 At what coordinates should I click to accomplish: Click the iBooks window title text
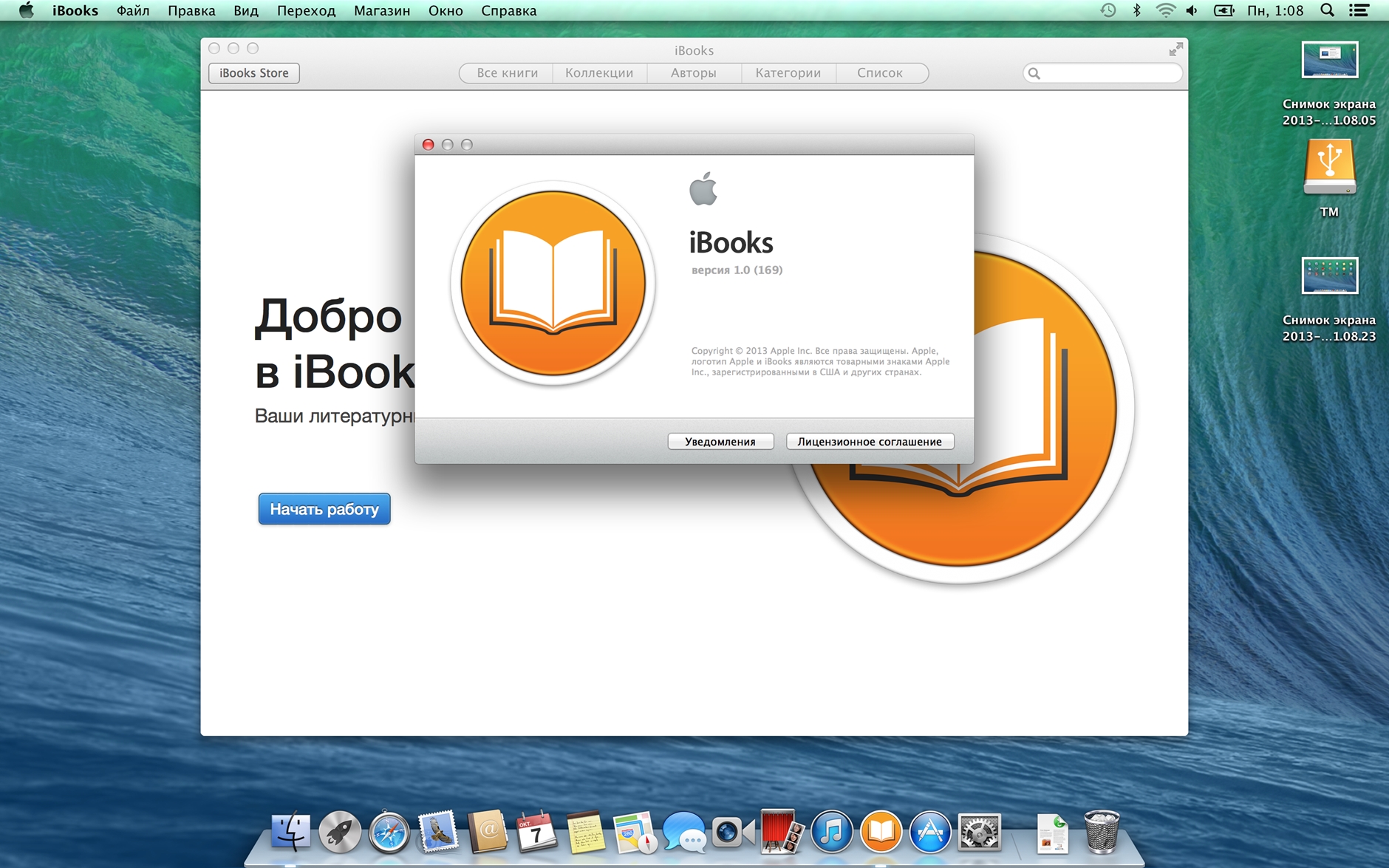(694, 50)
